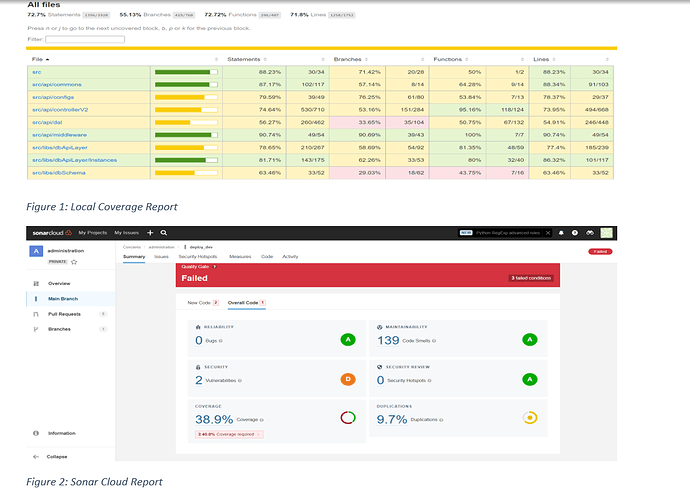690x488 pixels.
Task: Click the coverage bar for src/libs/dbApiLayer
Action: (186, 148)
